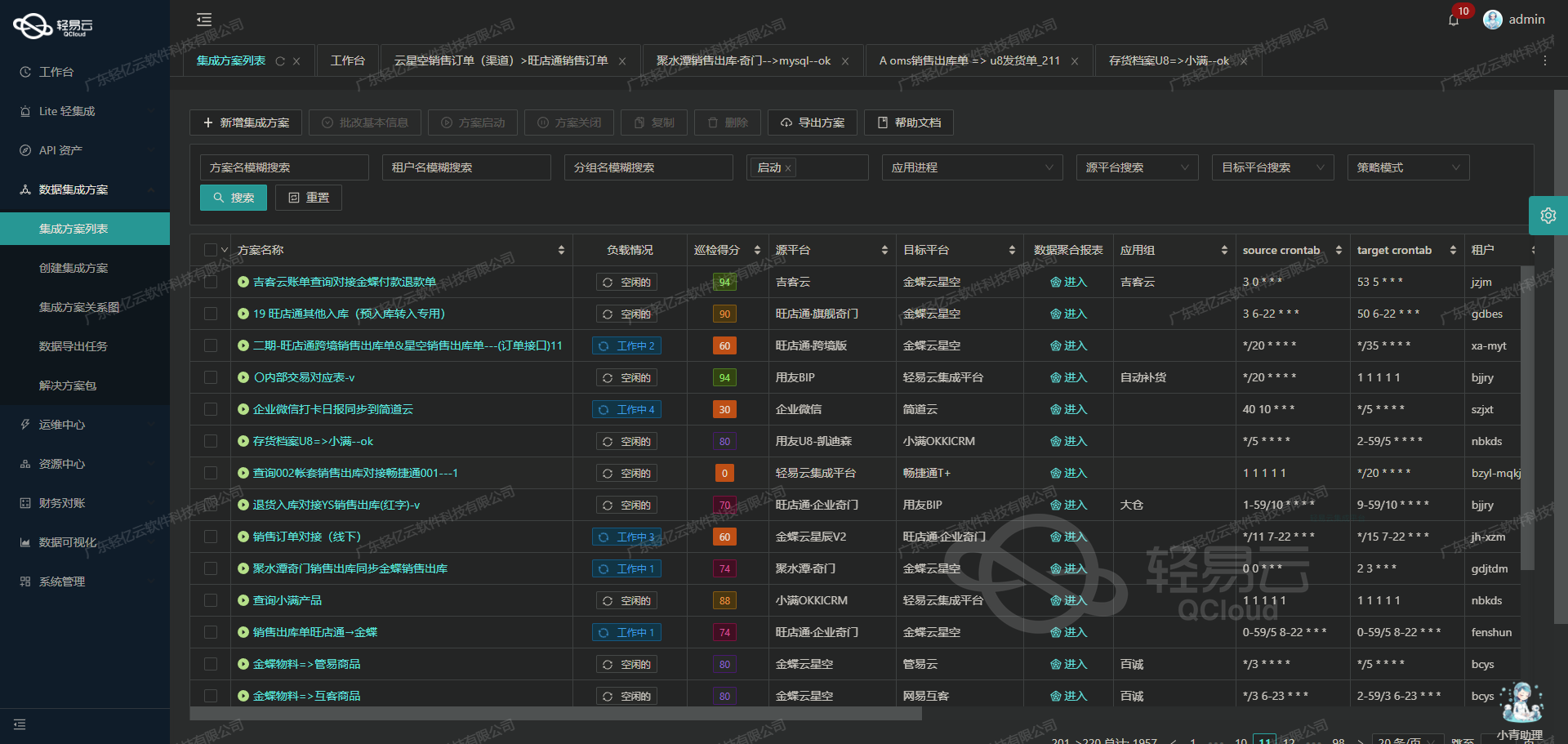This screenshot has width=1568, height=744.
Task: Refresh the 集成方案列表 tab
Action: [x=280, y=61]
